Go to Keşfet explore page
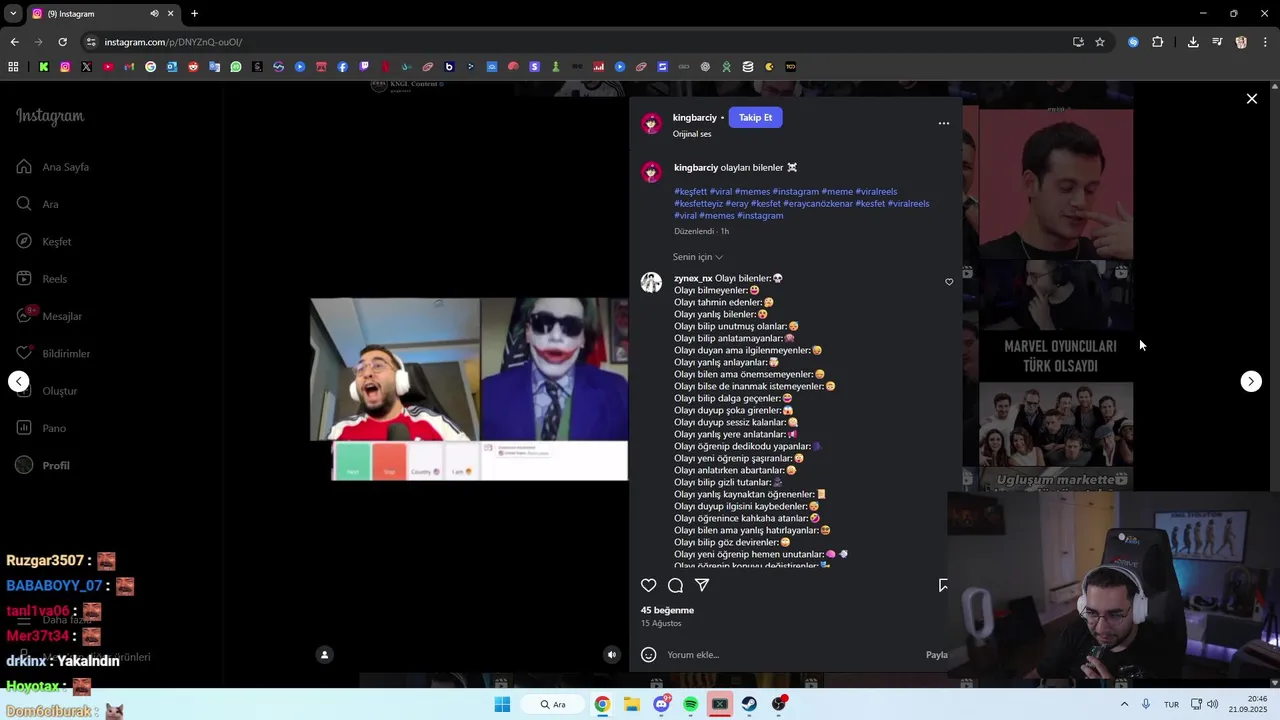The height and width of the screenshot is (720, 1280). coord(44,241)
